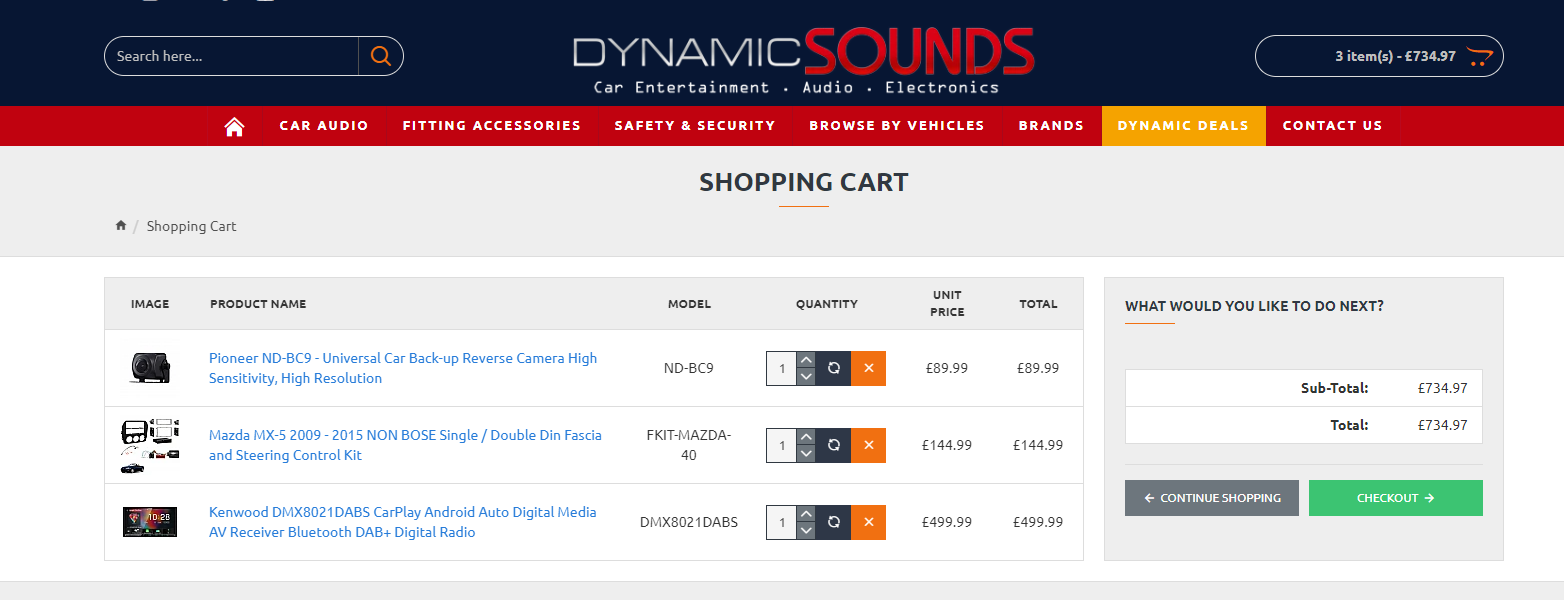Remove Kenwood DMX8021DABS from cart

click(x=868, y=522)
